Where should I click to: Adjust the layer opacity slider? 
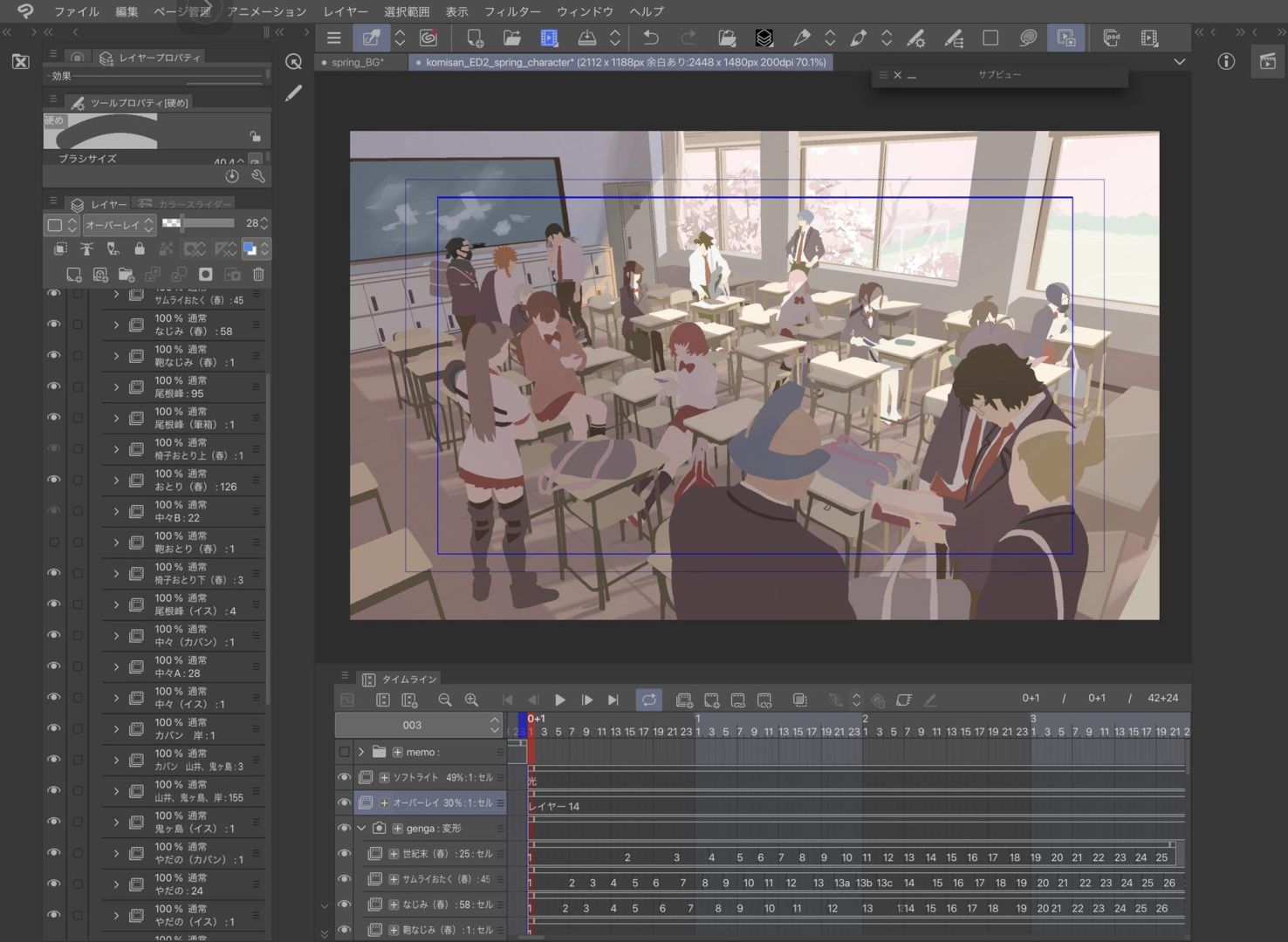pyautogui.click(x=198, y=223)
